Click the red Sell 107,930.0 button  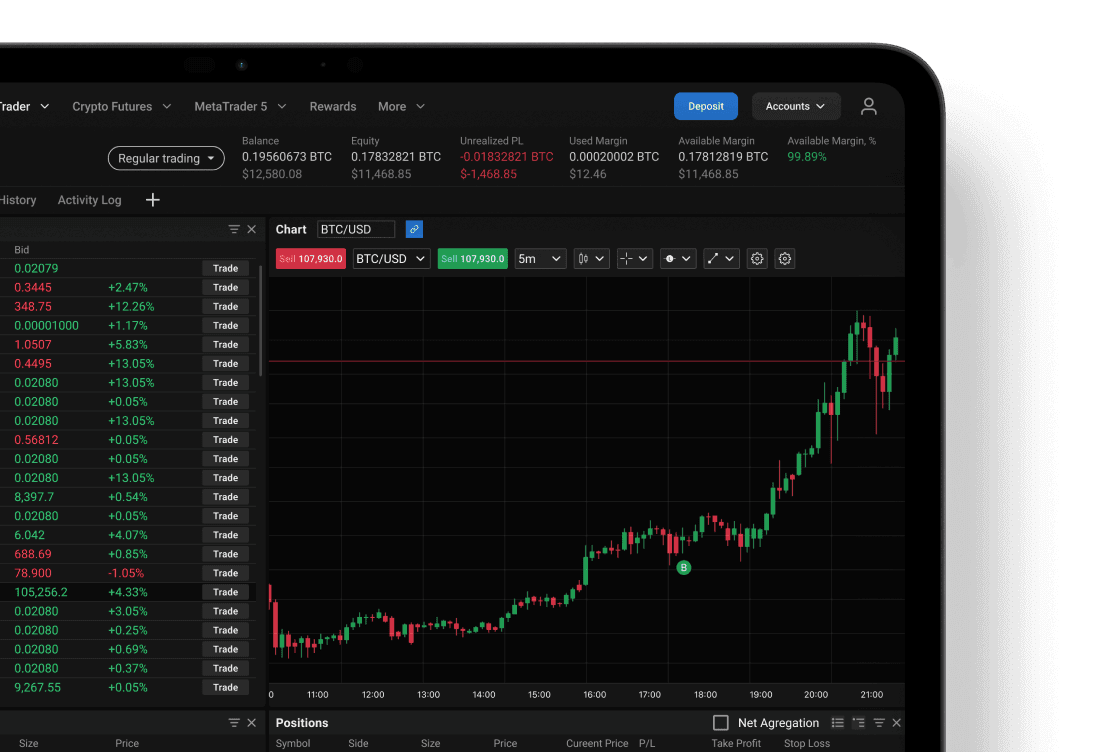311,259
